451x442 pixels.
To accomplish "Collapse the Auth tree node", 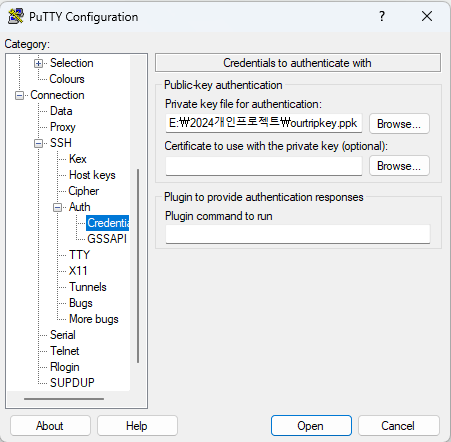I will [58, 207].
